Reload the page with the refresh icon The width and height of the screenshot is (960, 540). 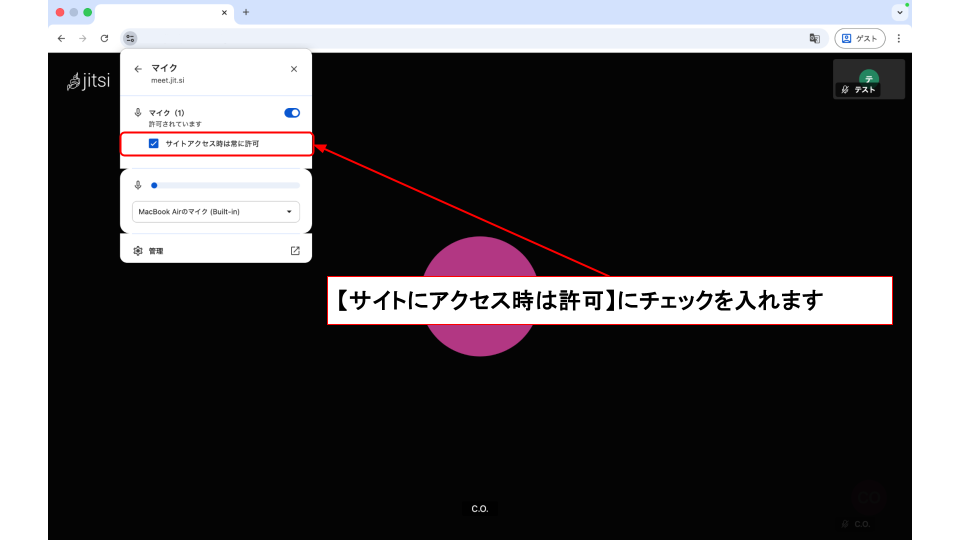pos(104,38)
